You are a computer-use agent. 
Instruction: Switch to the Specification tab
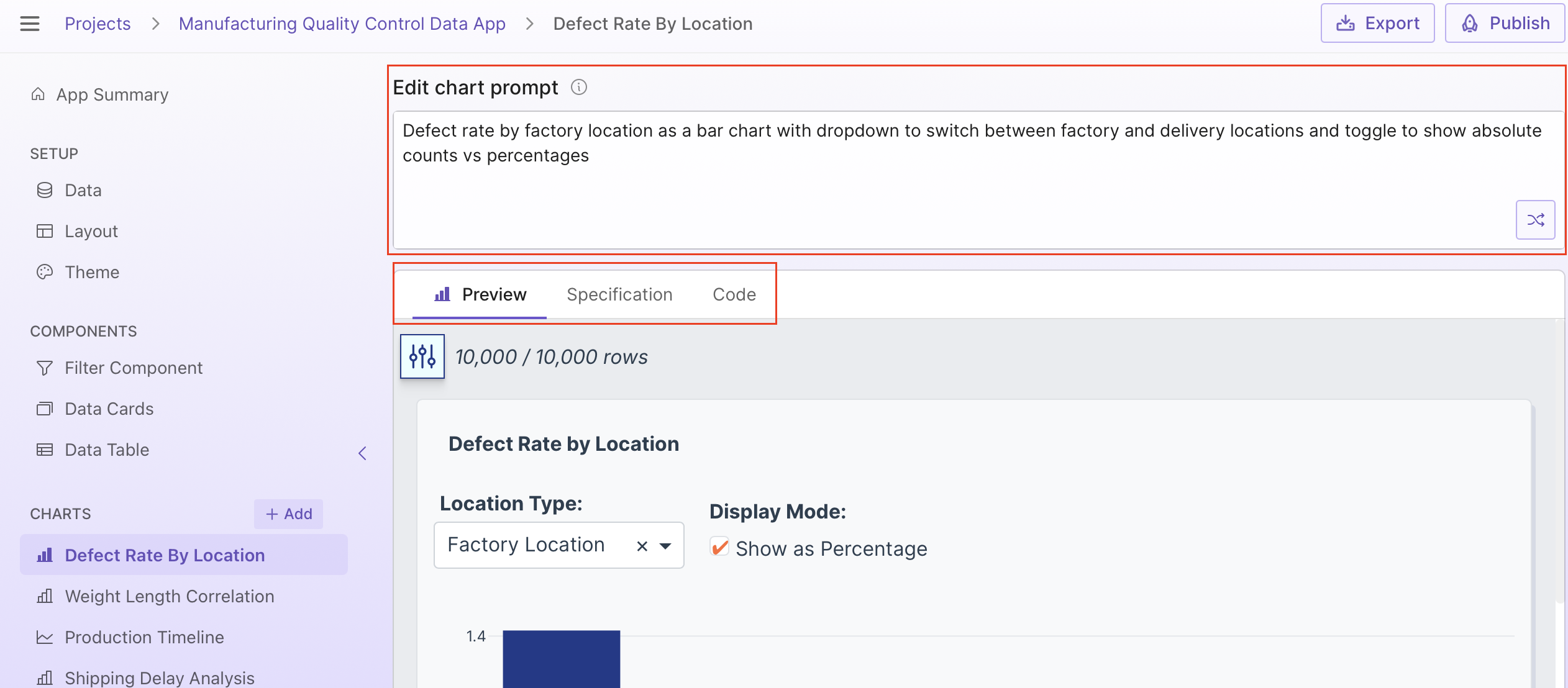(x=619, y=294)
